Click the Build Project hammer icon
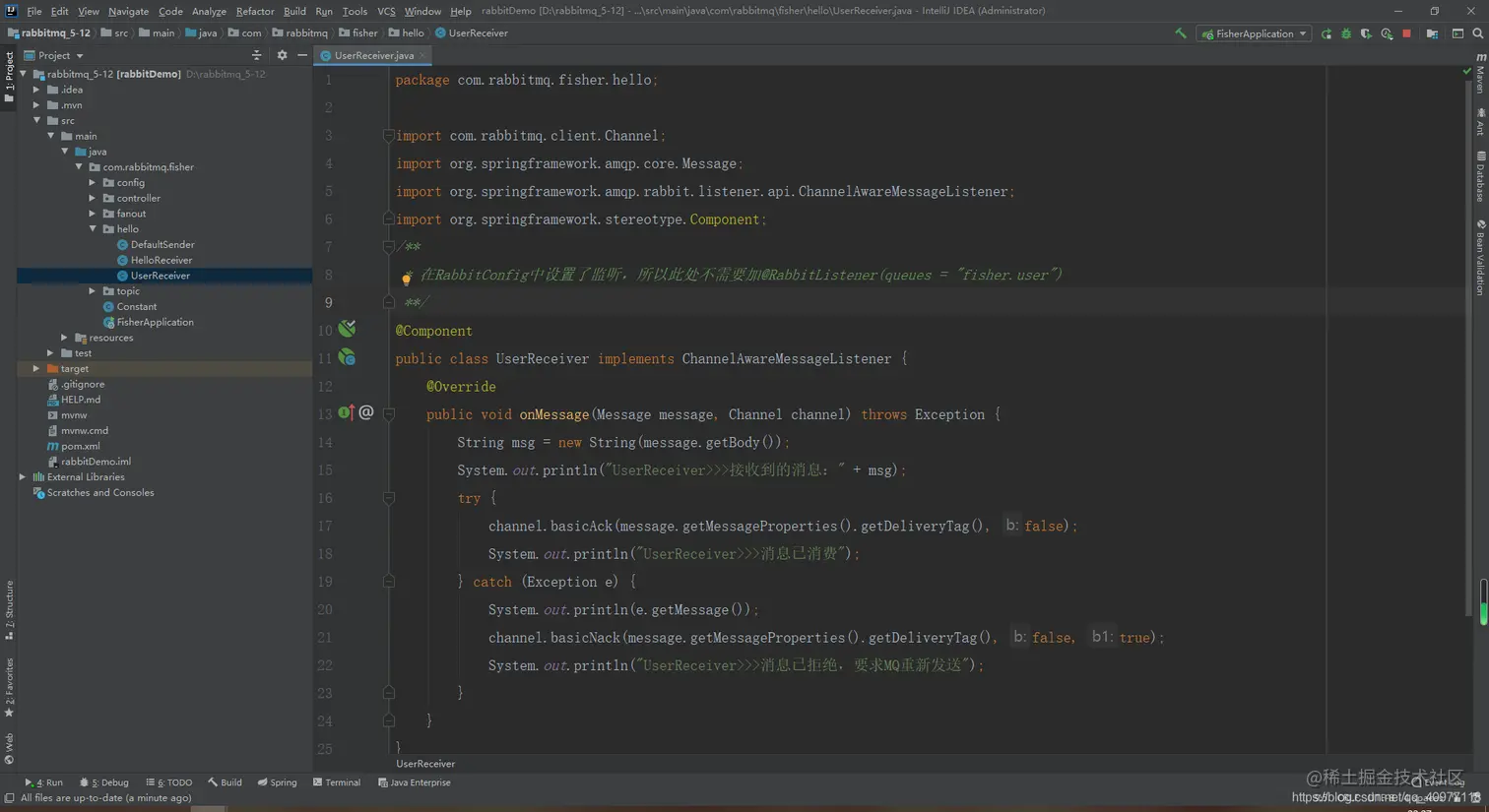Viewport: 1489px width, 812px height. tap(1180, 33)
